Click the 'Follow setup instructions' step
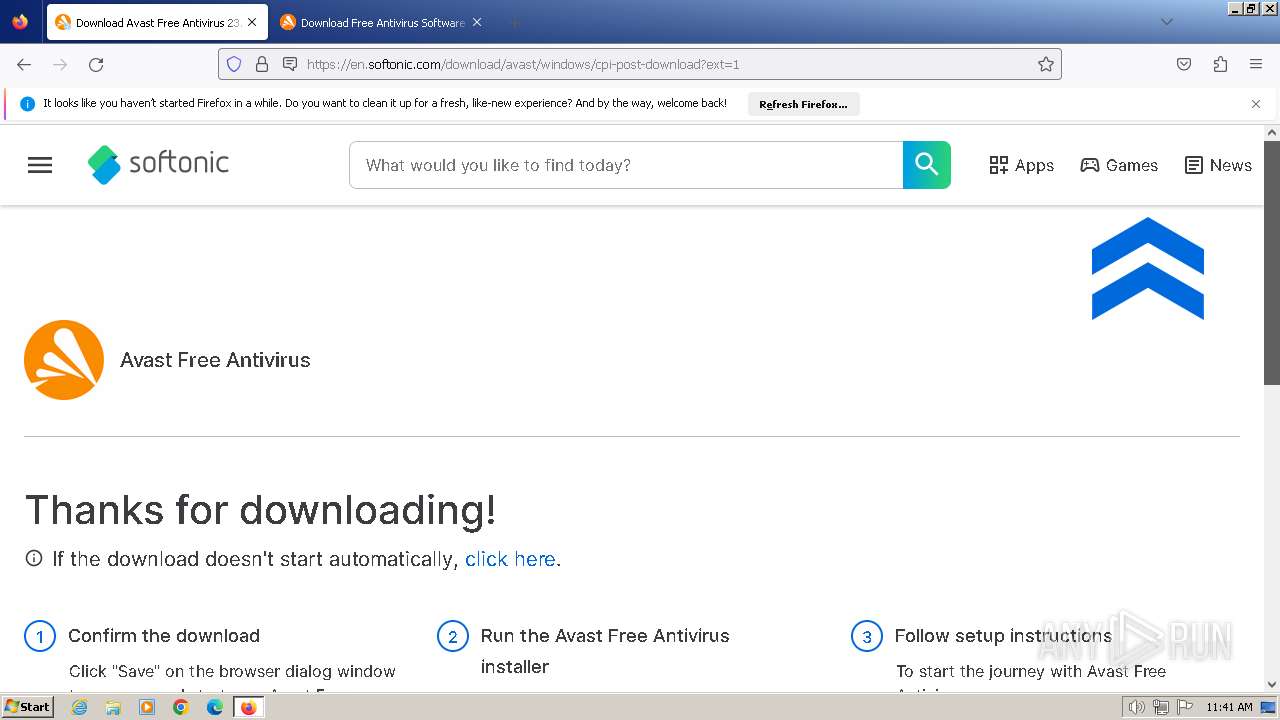1280x720 pixels. click(x=1003, y=636)
